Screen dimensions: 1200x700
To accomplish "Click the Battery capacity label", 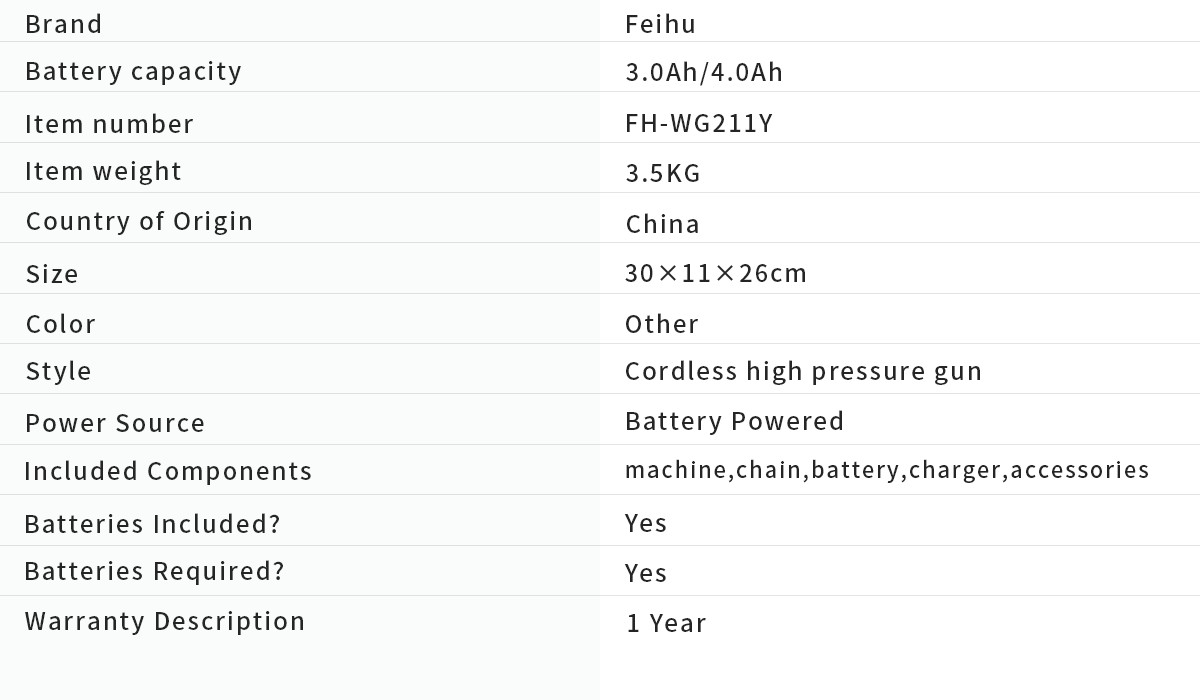I will coord(133,71).
